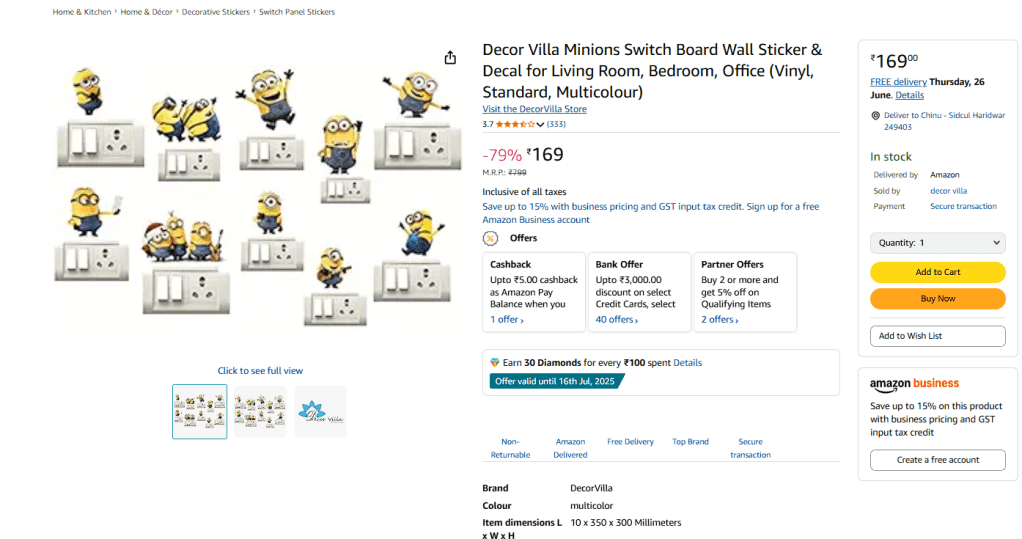Click the diamond rewards icon

(494, 362)
